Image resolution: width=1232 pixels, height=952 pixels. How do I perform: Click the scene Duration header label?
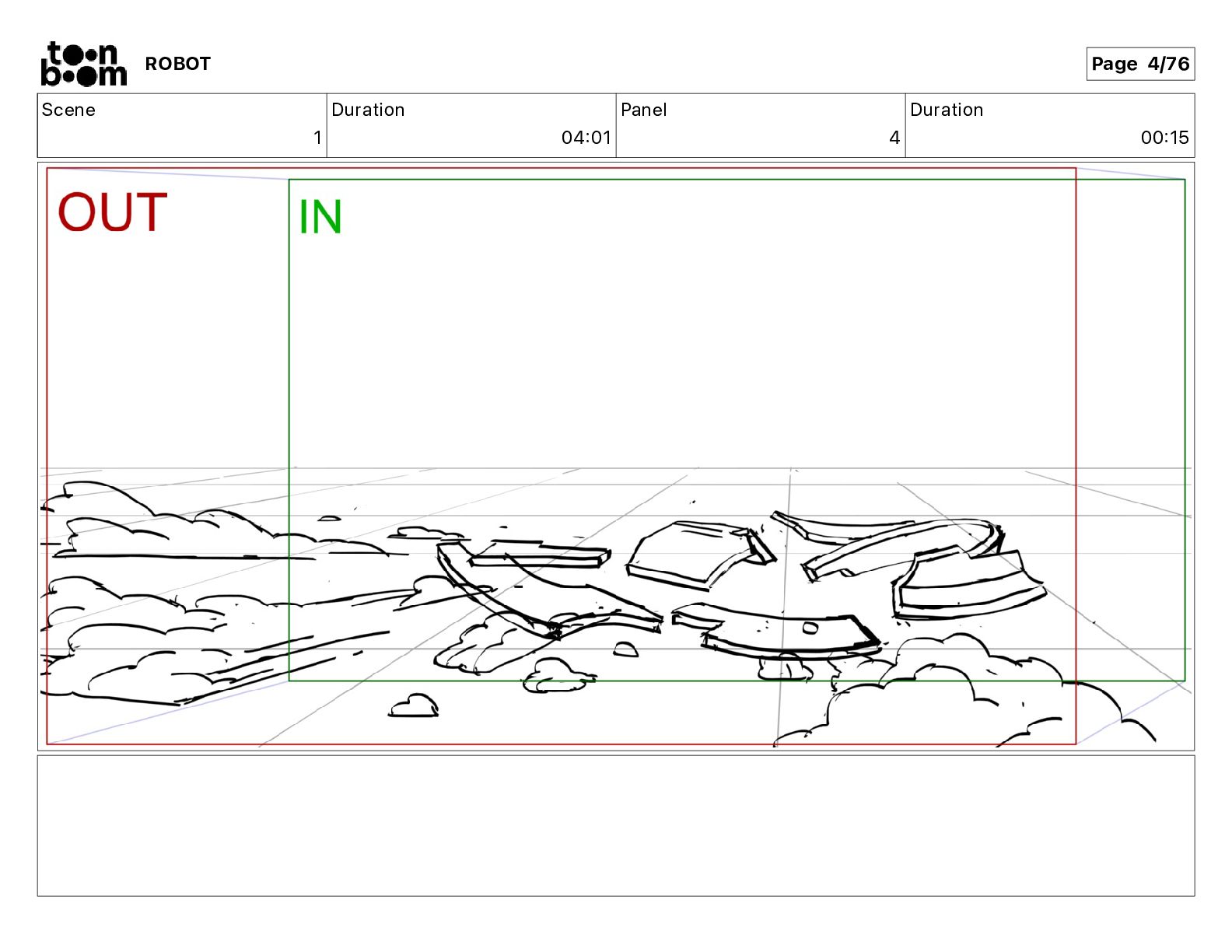click(x=368, y=110)
